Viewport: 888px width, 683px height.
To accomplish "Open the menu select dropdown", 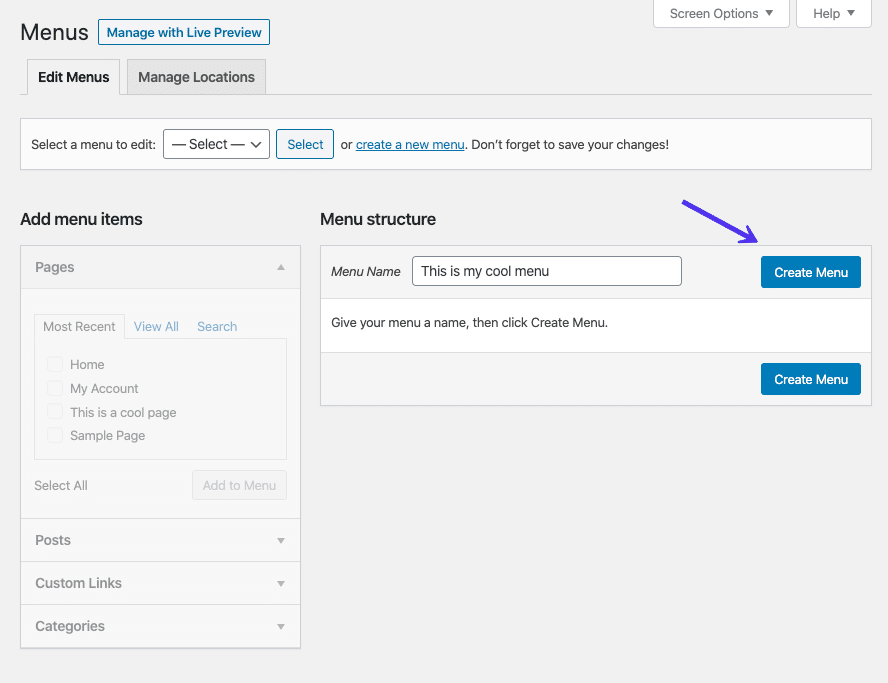I will pos(216,144).
